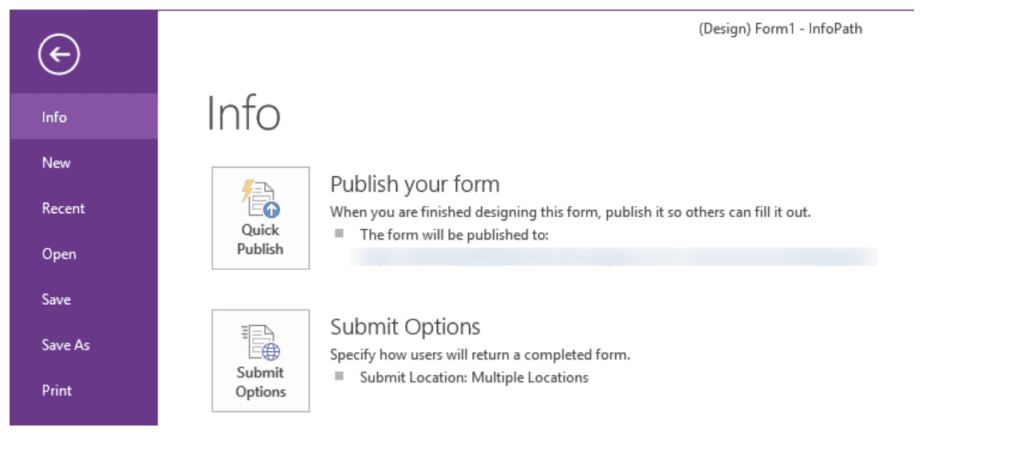This screenshot has height=475, width=1024.
Task: Show the Recent forms list
Action: (84, 208)
